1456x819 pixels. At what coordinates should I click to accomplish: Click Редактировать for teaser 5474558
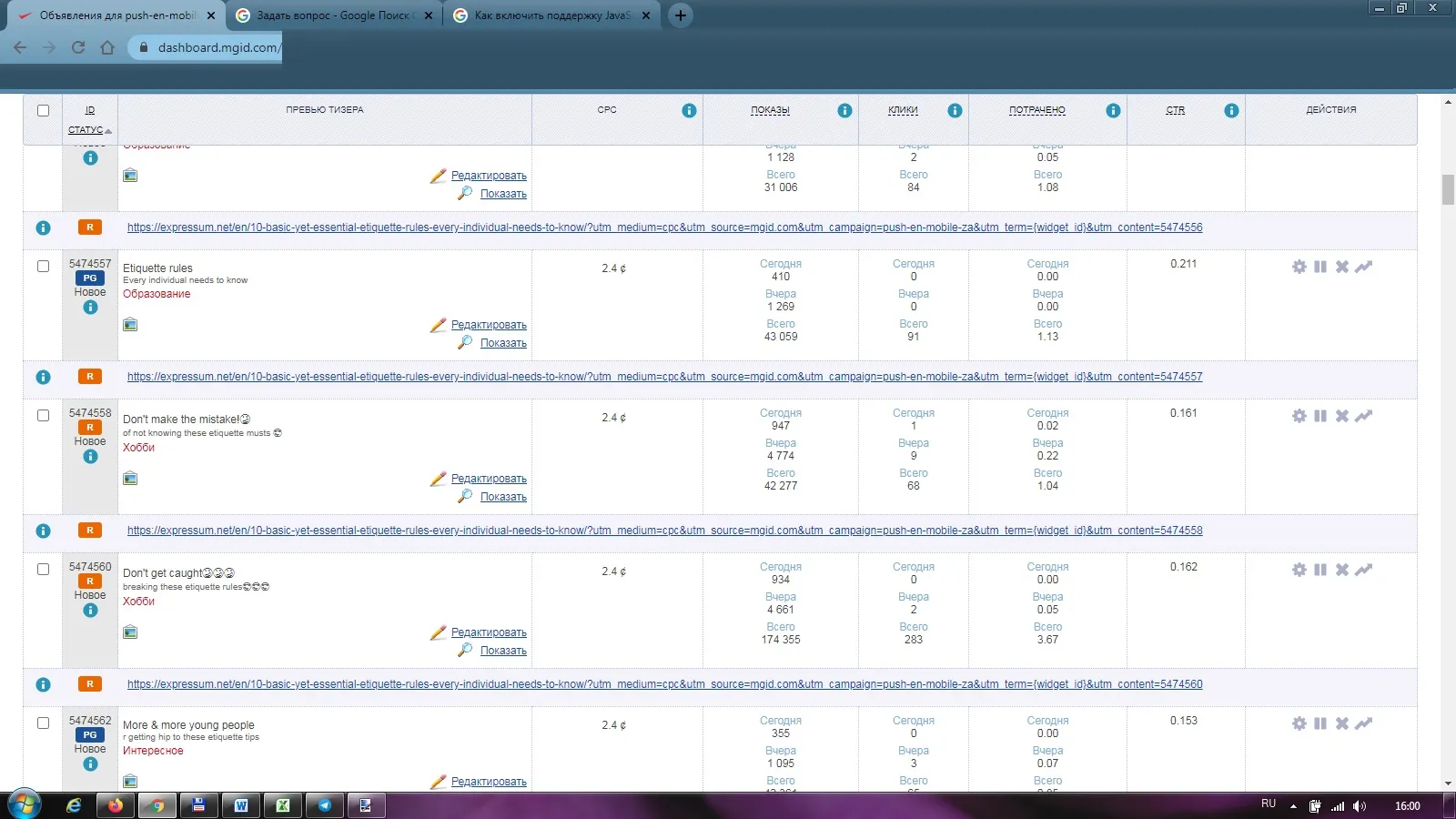coord(489,479)
